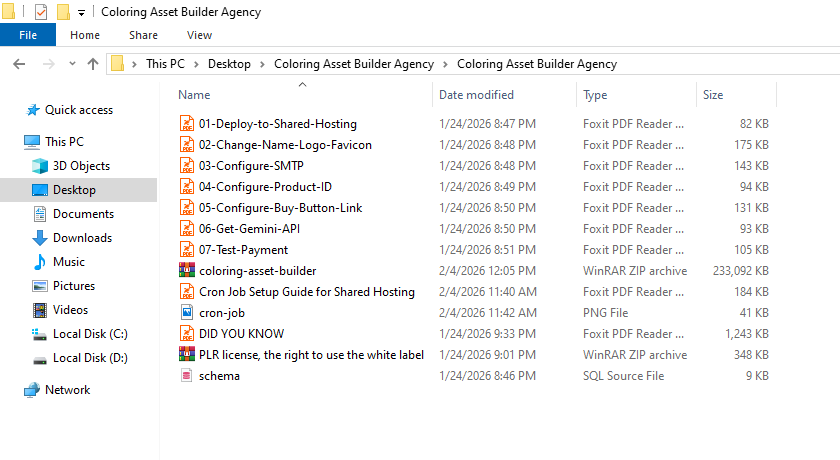Expand the Quick Access Toolbar customize dropdown

click(x=81, y=13)
